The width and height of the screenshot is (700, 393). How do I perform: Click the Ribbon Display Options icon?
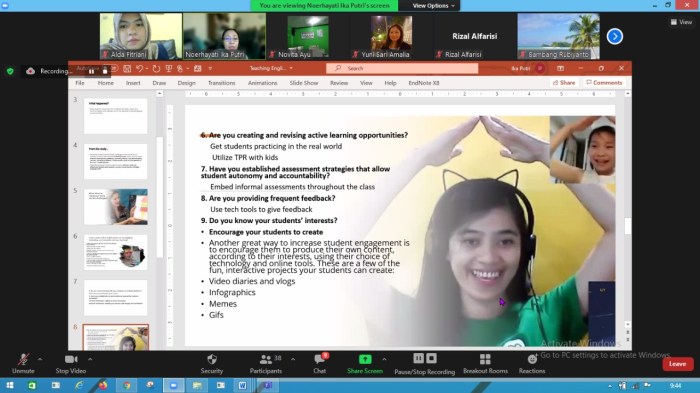[x=560, y=68]
